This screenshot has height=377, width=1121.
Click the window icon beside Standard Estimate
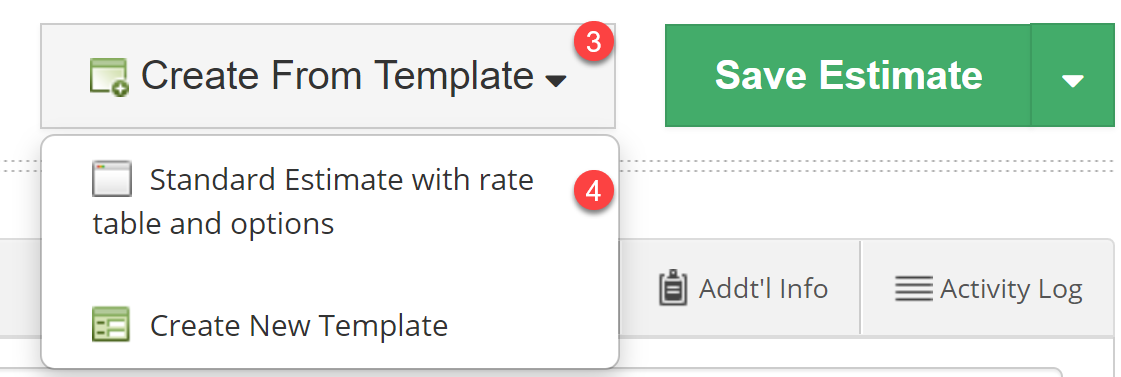pyautogui.click(x=112, y=179)
